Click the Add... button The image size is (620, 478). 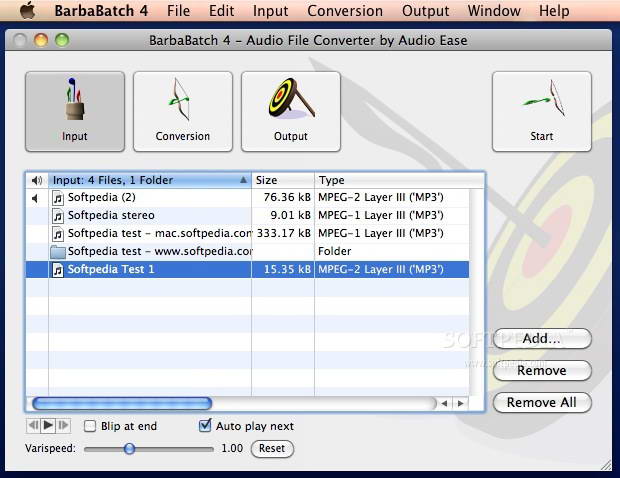542,339
